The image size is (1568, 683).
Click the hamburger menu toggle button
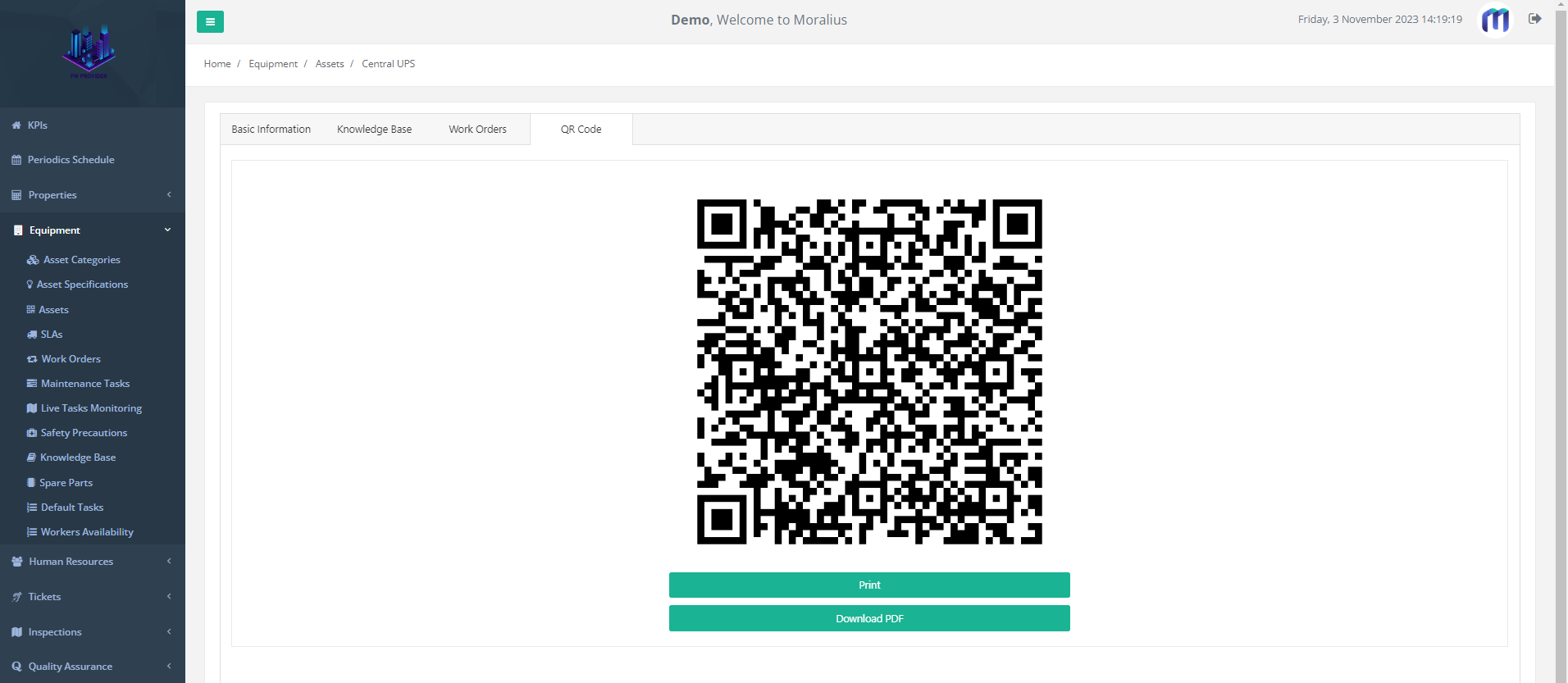(x=210, y=22)
